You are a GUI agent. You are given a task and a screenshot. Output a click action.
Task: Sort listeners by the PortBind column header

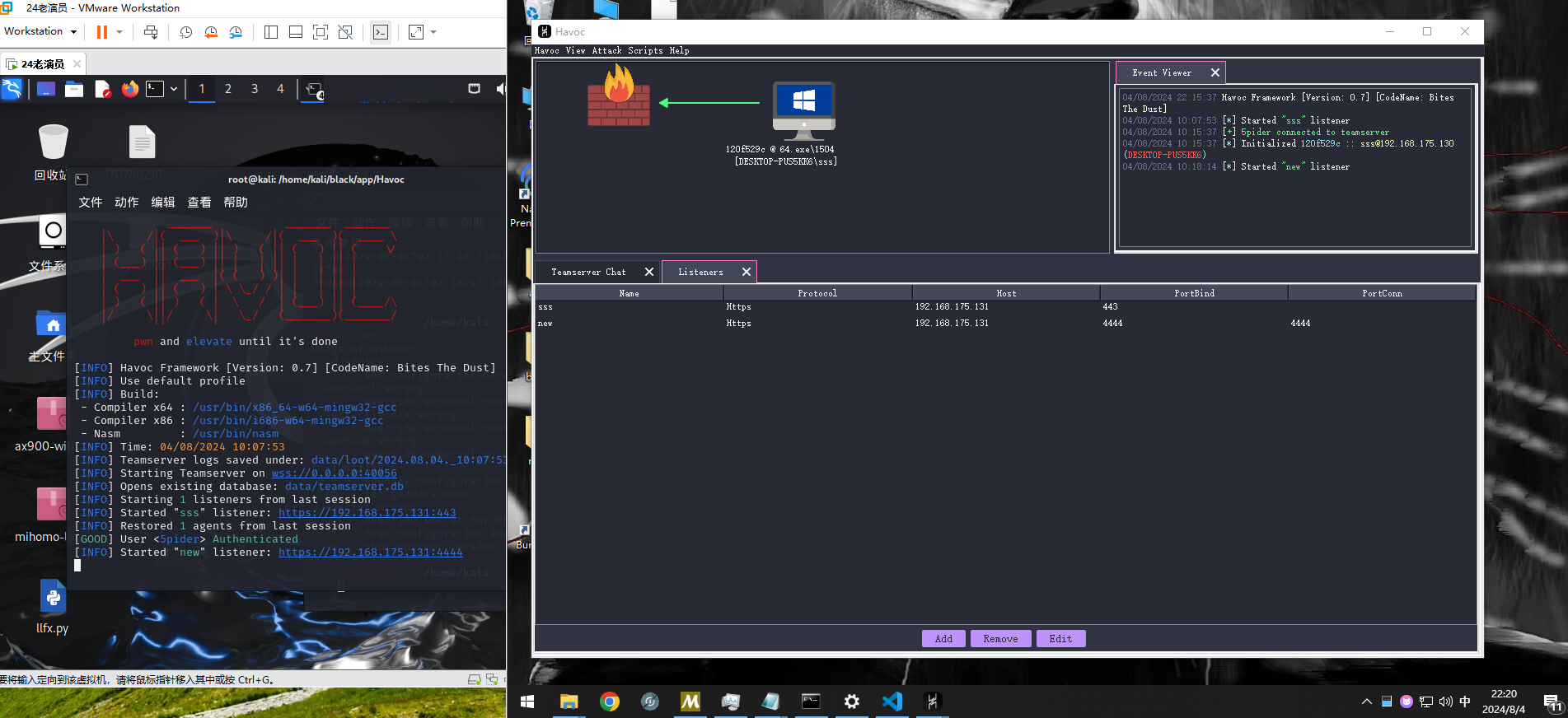point(1194,293)
